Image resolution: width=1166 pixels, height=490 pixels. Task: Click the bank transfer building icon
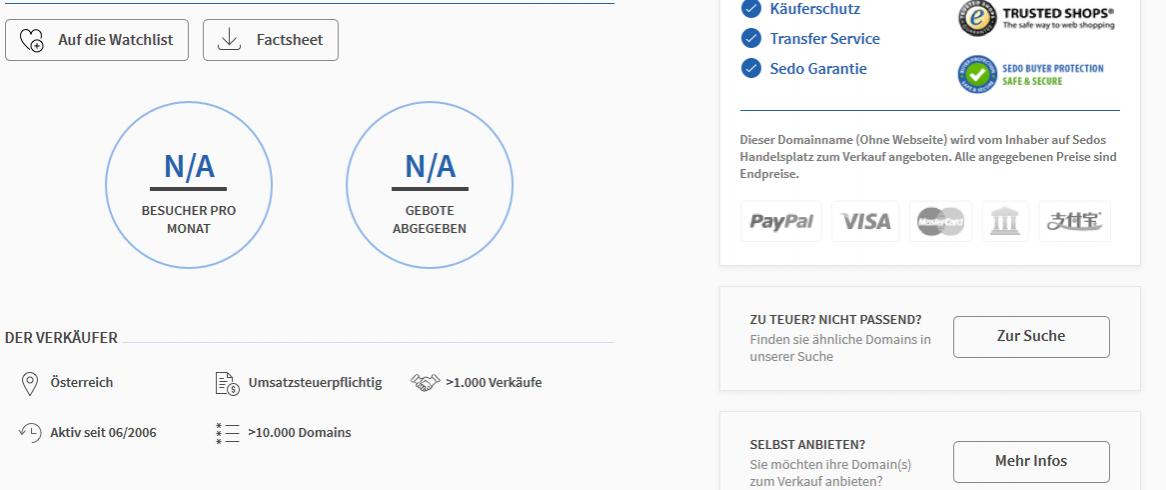(1005, 221)
